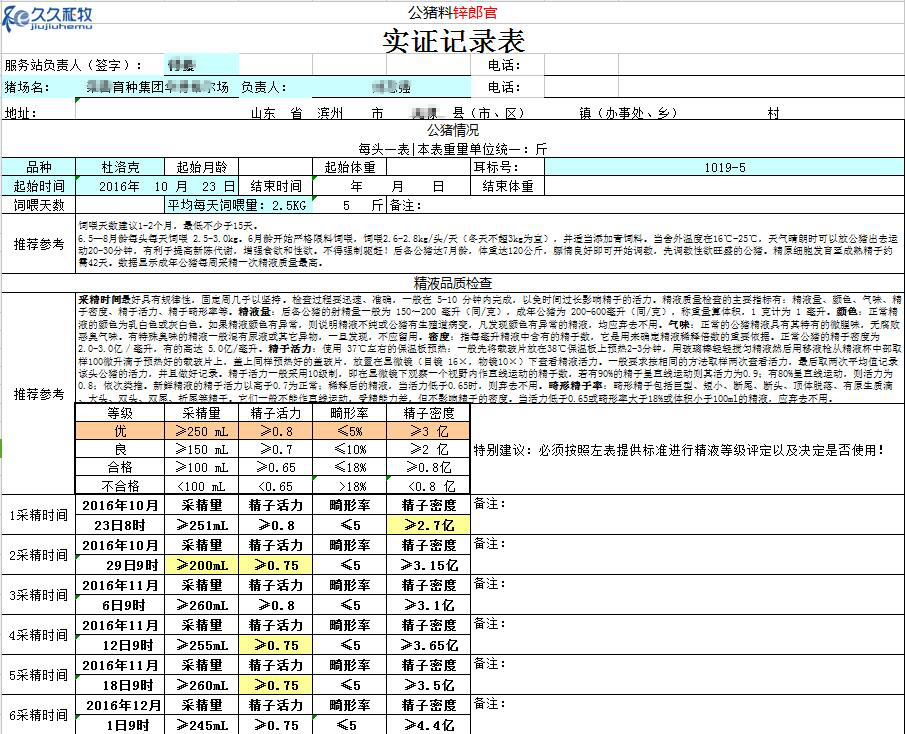Image resolution: width=905 pixels, height=734 pixels.
Task: Select the 地址 label cell
Action: click(21, 113)
